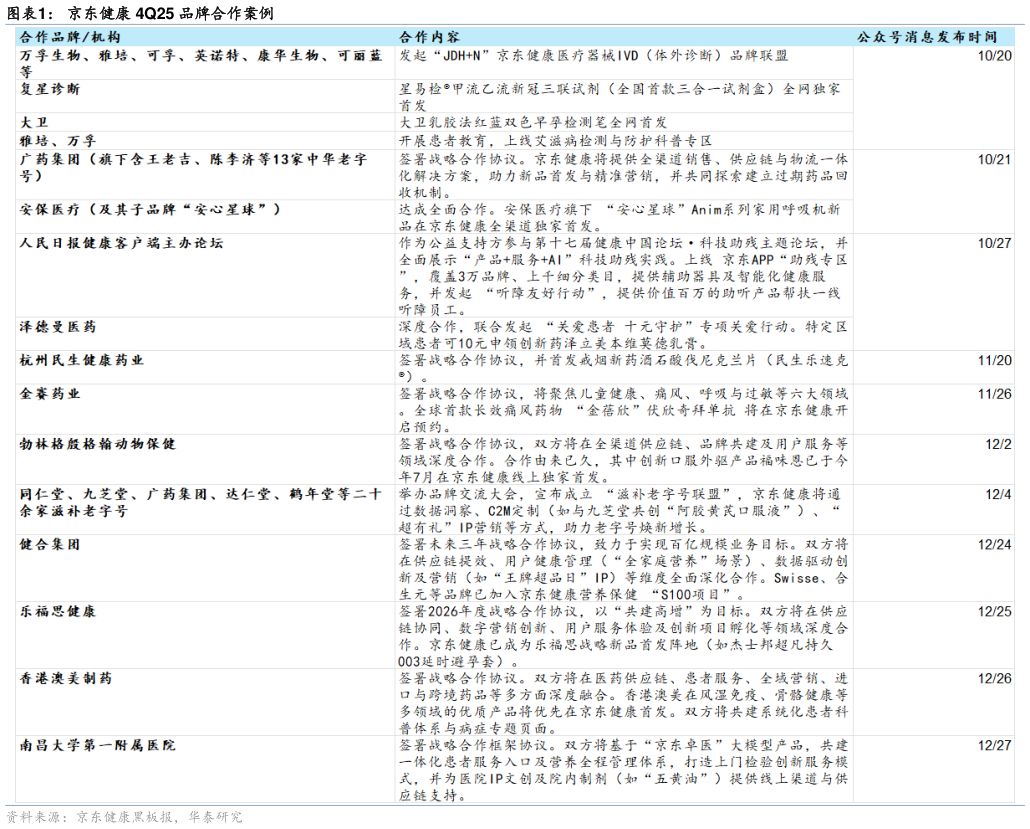
Task: Select the 杭州民生健康药业 brand cell
Action: 82,360
